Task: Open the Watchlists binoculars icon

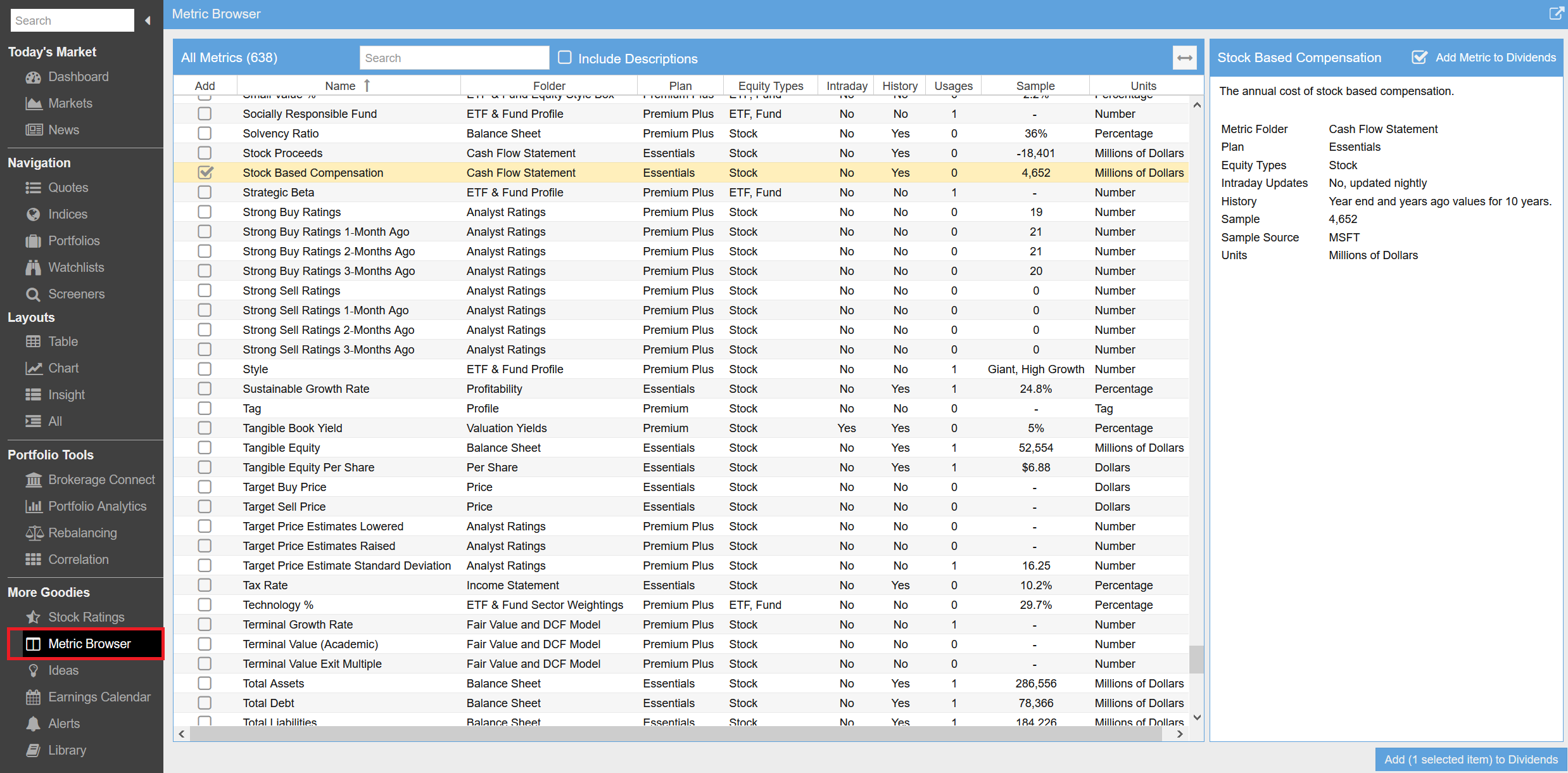Action: pos(33,267)
